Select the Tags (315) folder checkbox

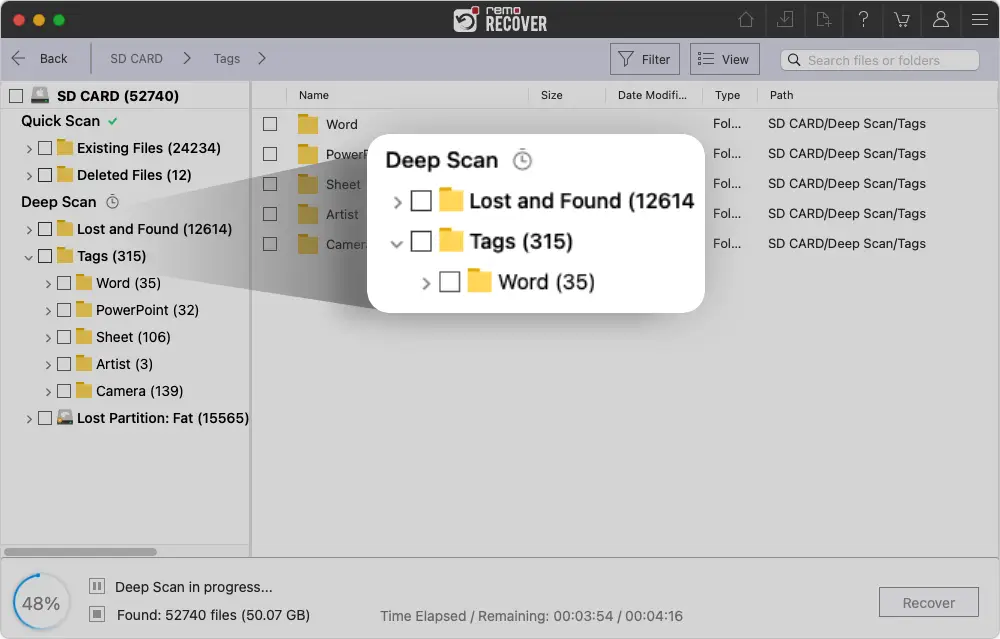(x=45, y=256)
